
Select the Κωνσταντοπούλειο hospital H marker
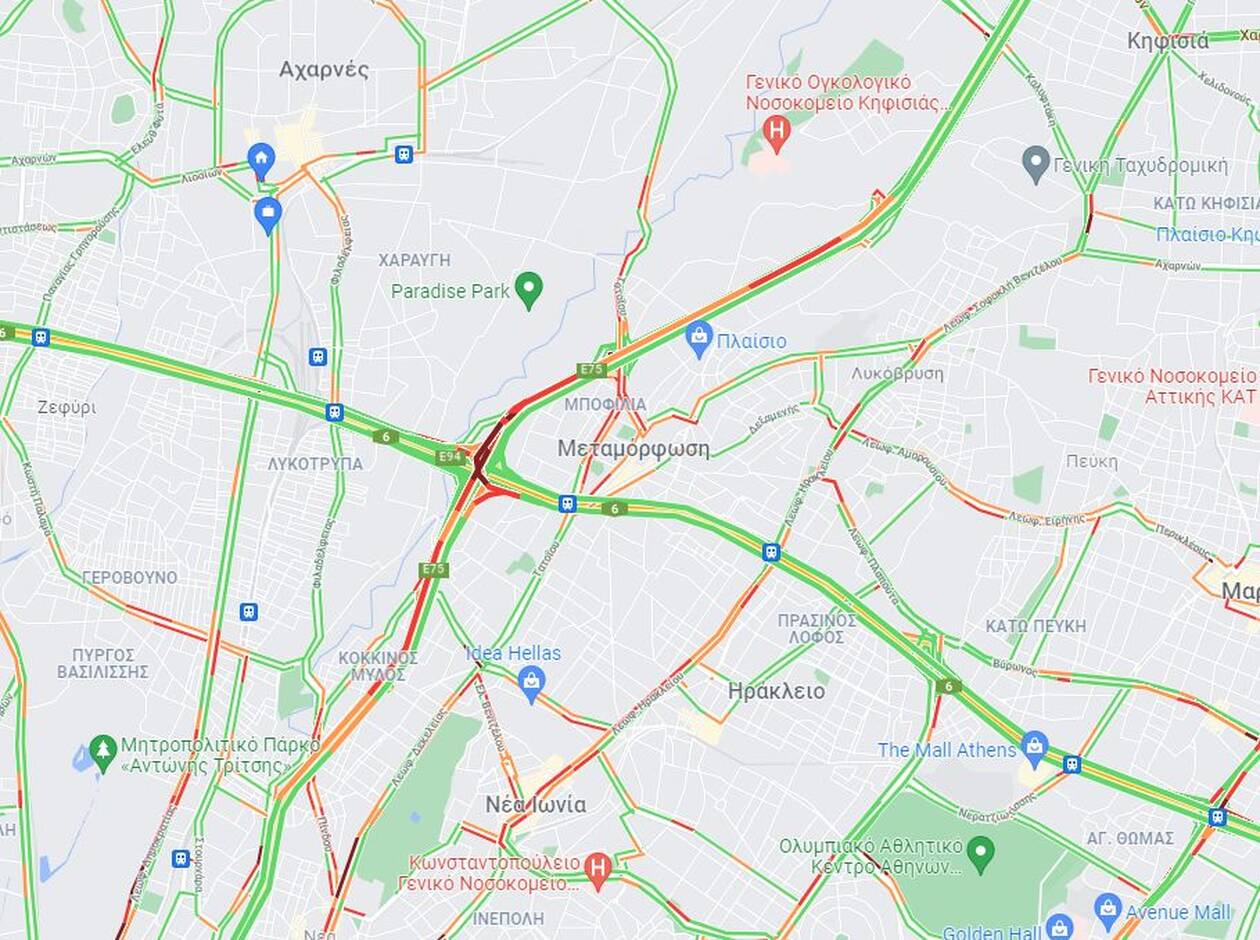598,867
